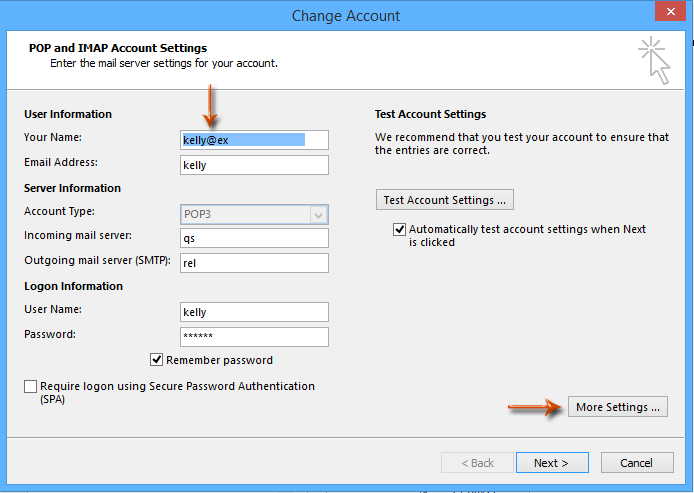This screenshot has height=493, width=694.
Task: Open More Settings dialog
Action: click(x=618, y=407)
